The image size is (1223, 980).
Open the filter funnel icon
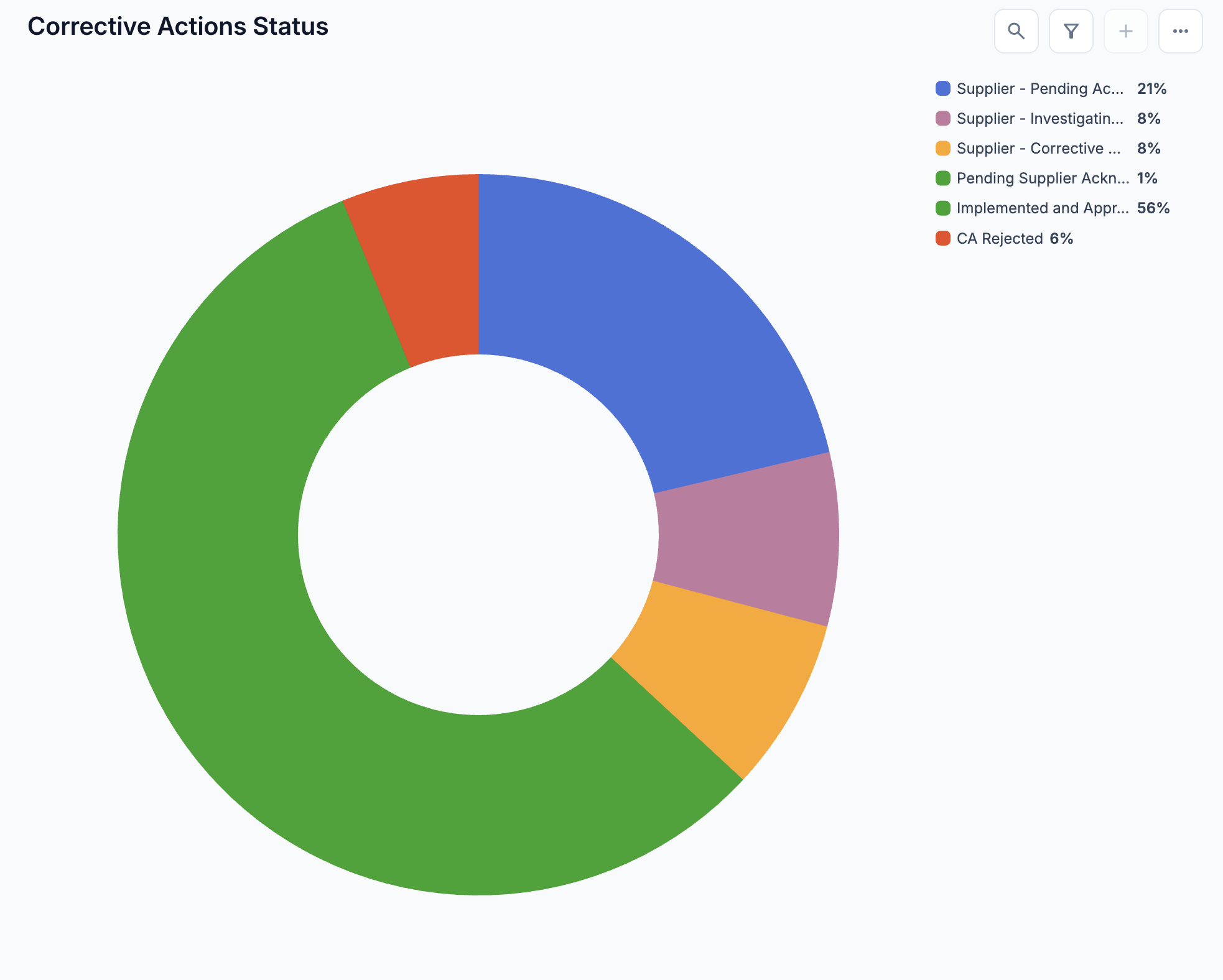(x=1071, y=31)
